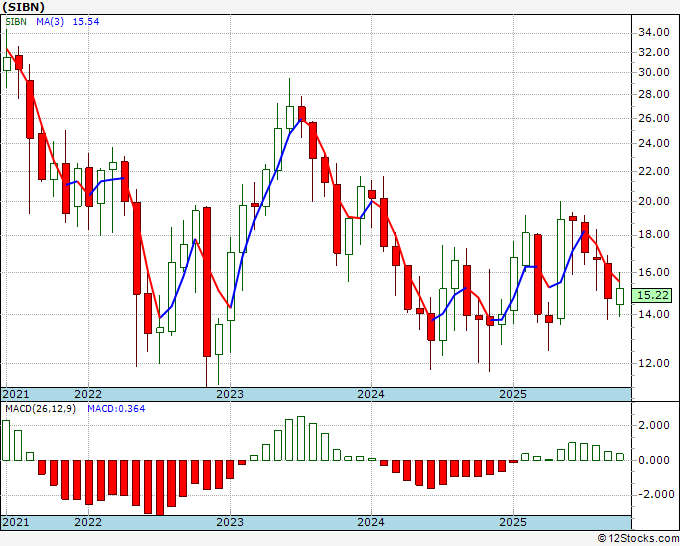The height and width of the screenshot is (546, 680).
Task: Click the 2024 marker on price timeline
Action: click(371, 394)
